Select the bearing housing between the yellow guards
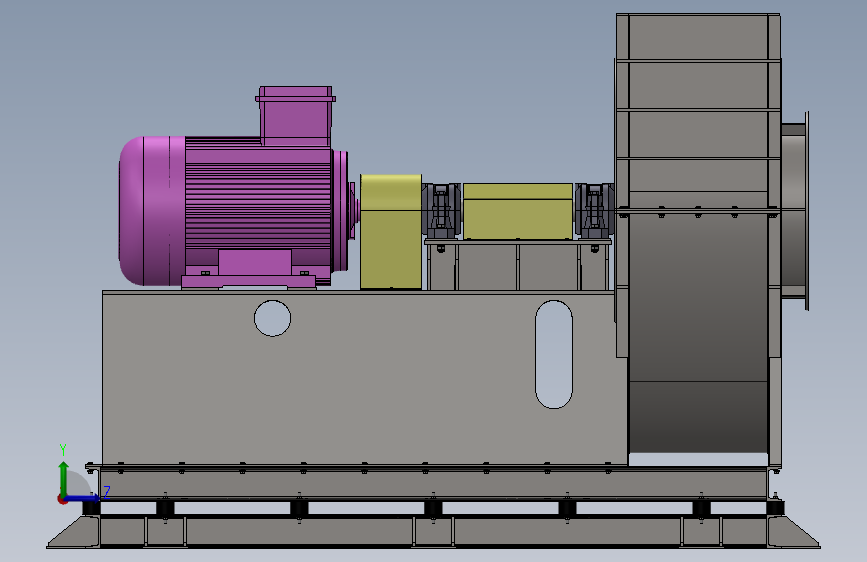 tap(441, 210)
